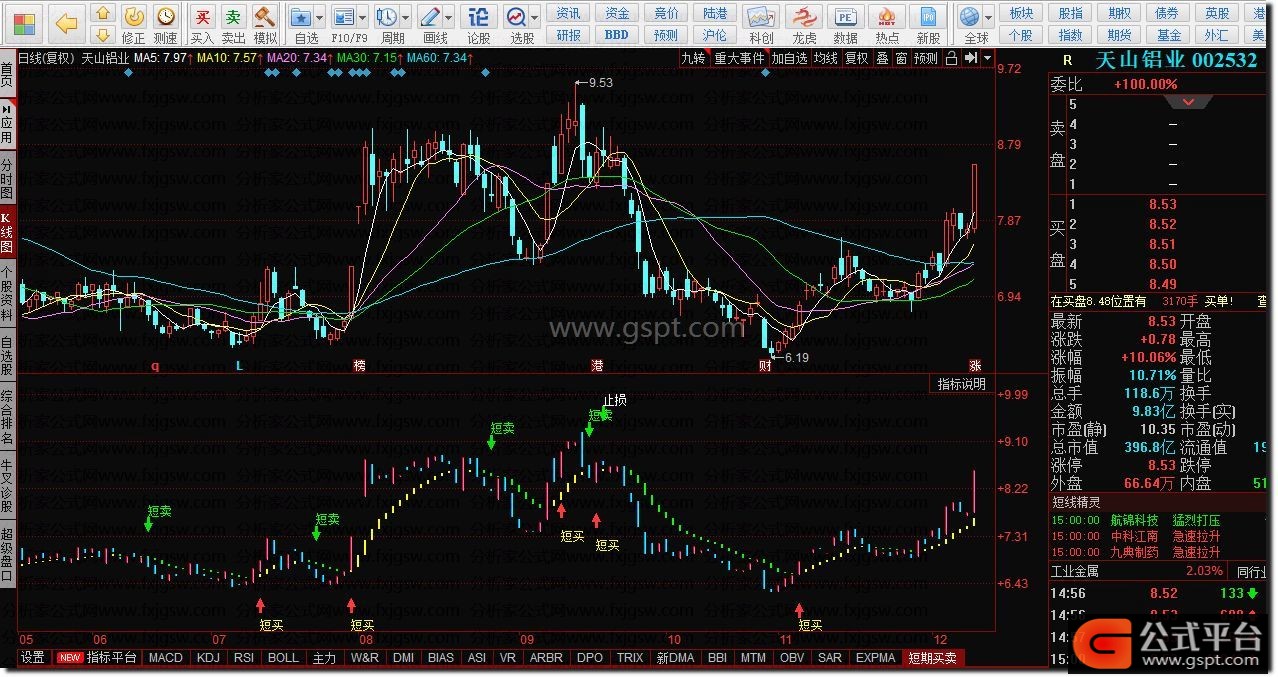Select the BOLL indicator tab

[x=283, y=658]
